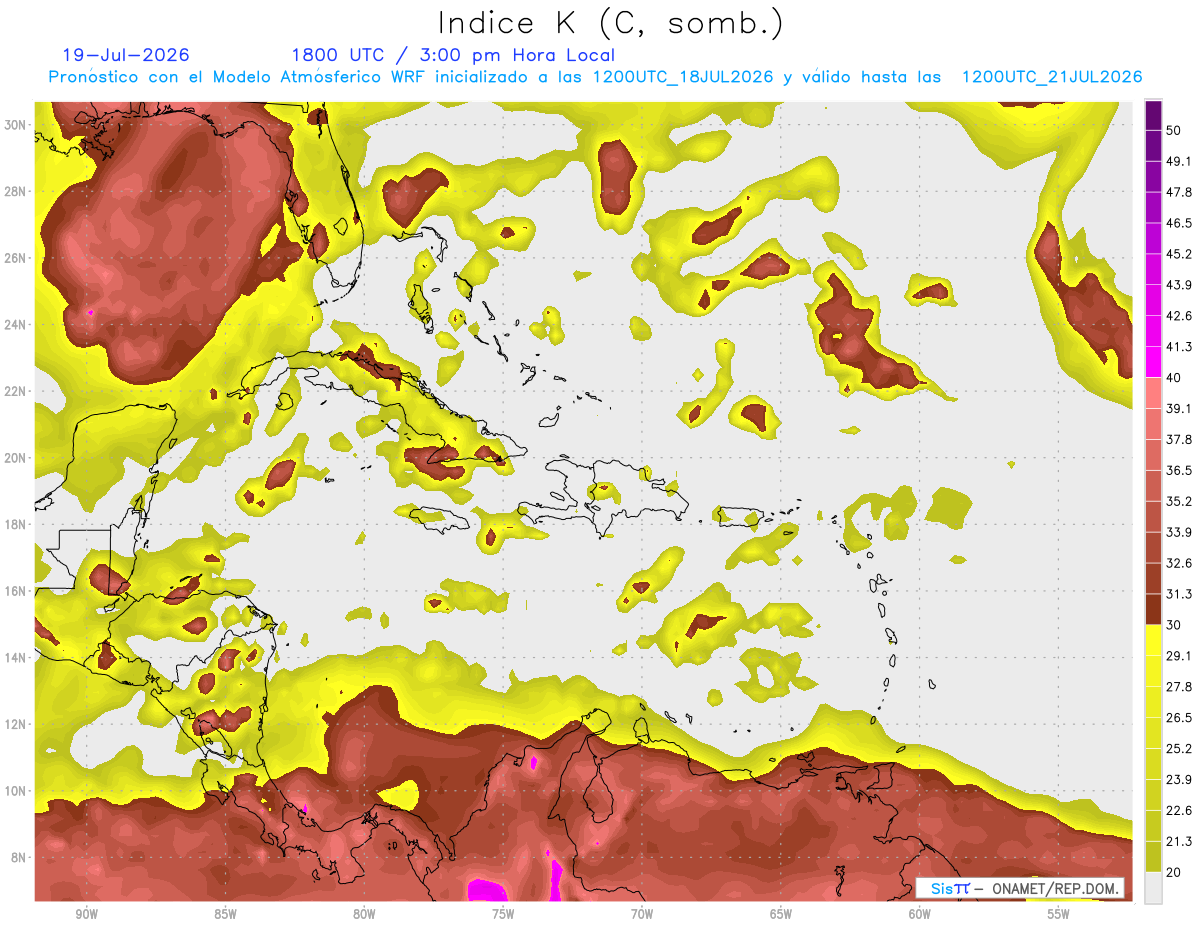Click the colorbar value "37.8"
Image resolution: width=1200 pixels, height=927 pixels.
[1180, 439]
